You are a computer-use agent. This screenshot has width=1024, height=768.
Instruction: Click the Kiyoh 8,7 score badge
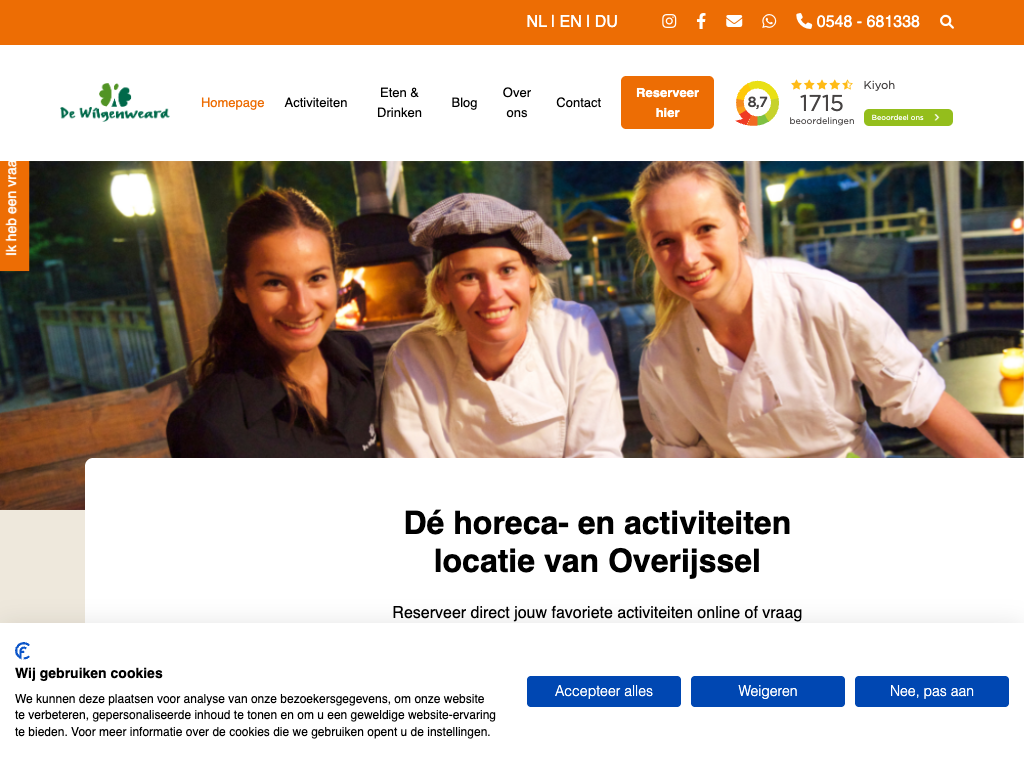(757, 103)
